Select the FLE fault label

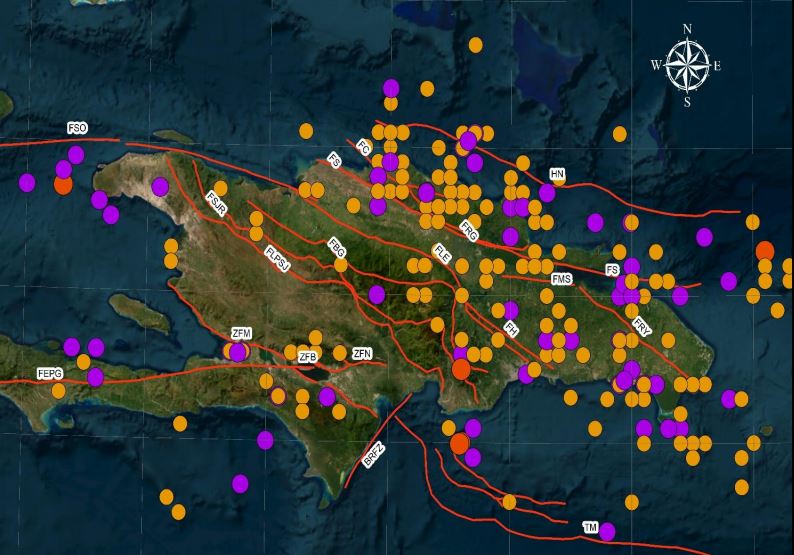pos(442,253)
